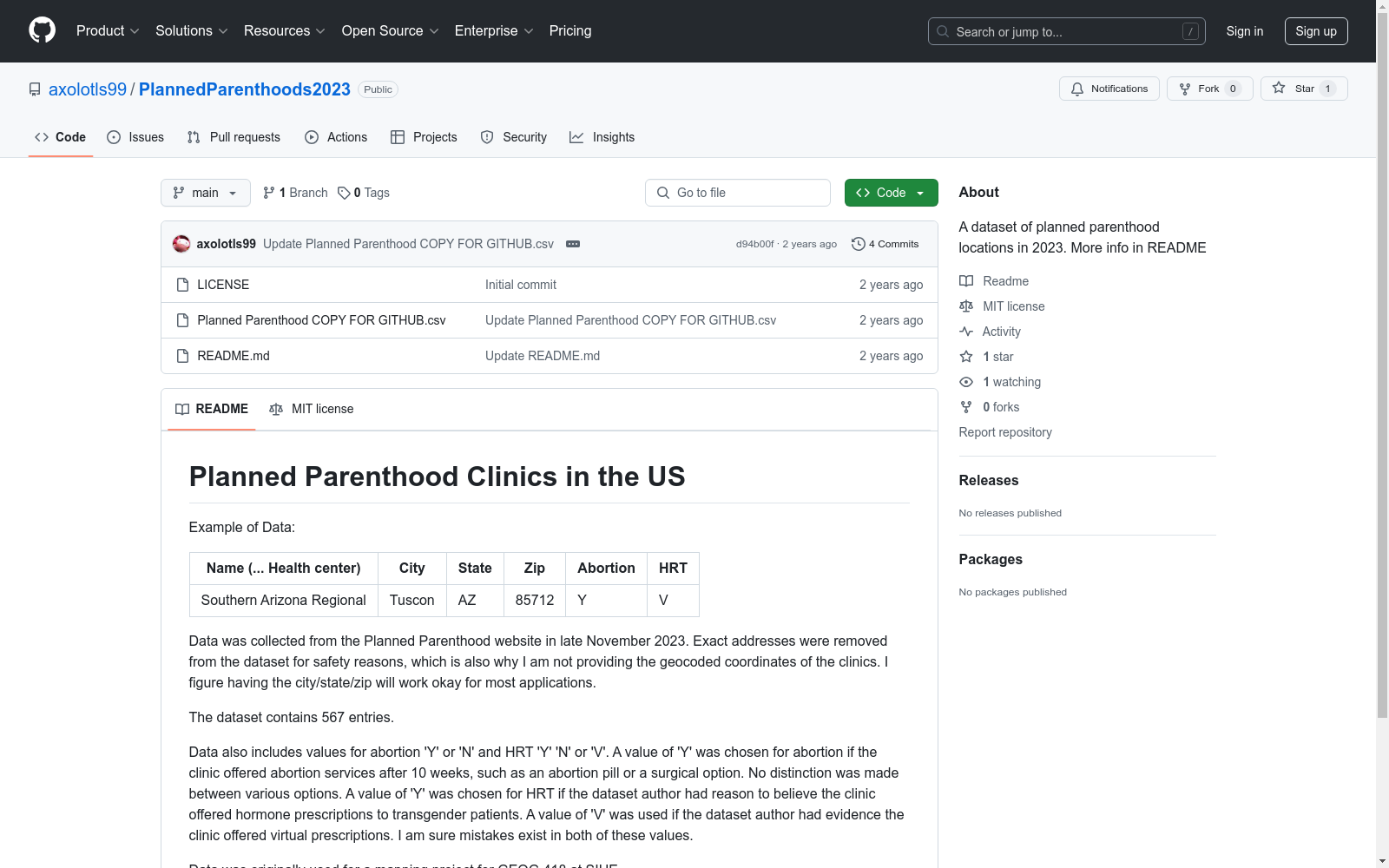Click the star icon in the Star button
This screenshot has height=868, width=1389.
(x=1279, y=88)
